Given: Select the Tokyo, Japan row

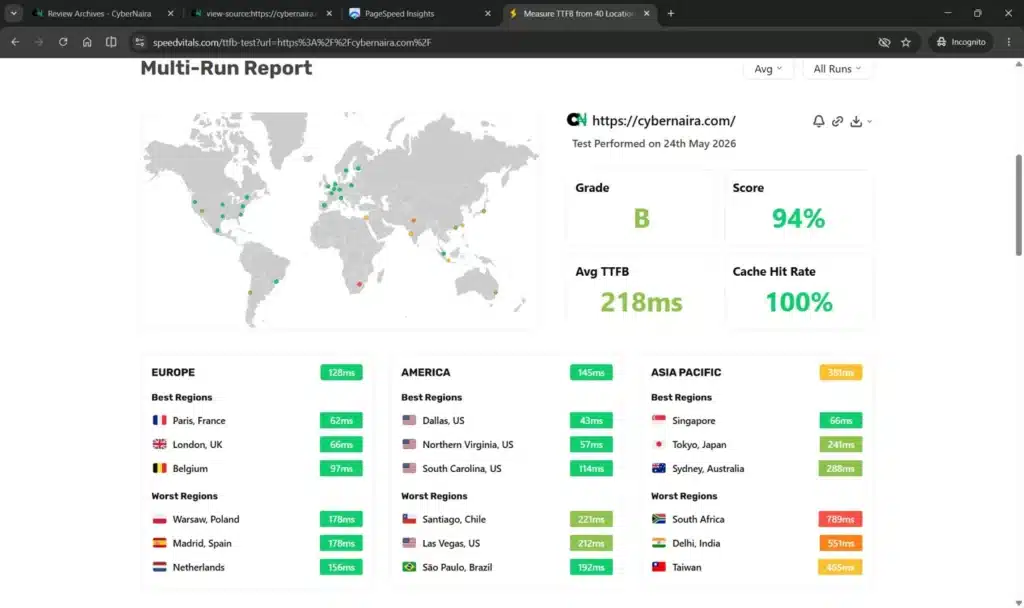Looking at the screenshot, I should [x=756, y=445].
